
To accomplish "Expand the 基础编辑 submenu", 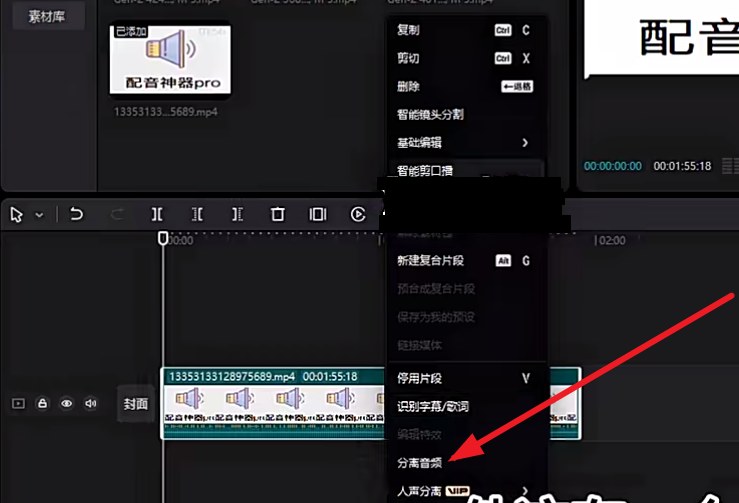I will [x=465, y=143].
